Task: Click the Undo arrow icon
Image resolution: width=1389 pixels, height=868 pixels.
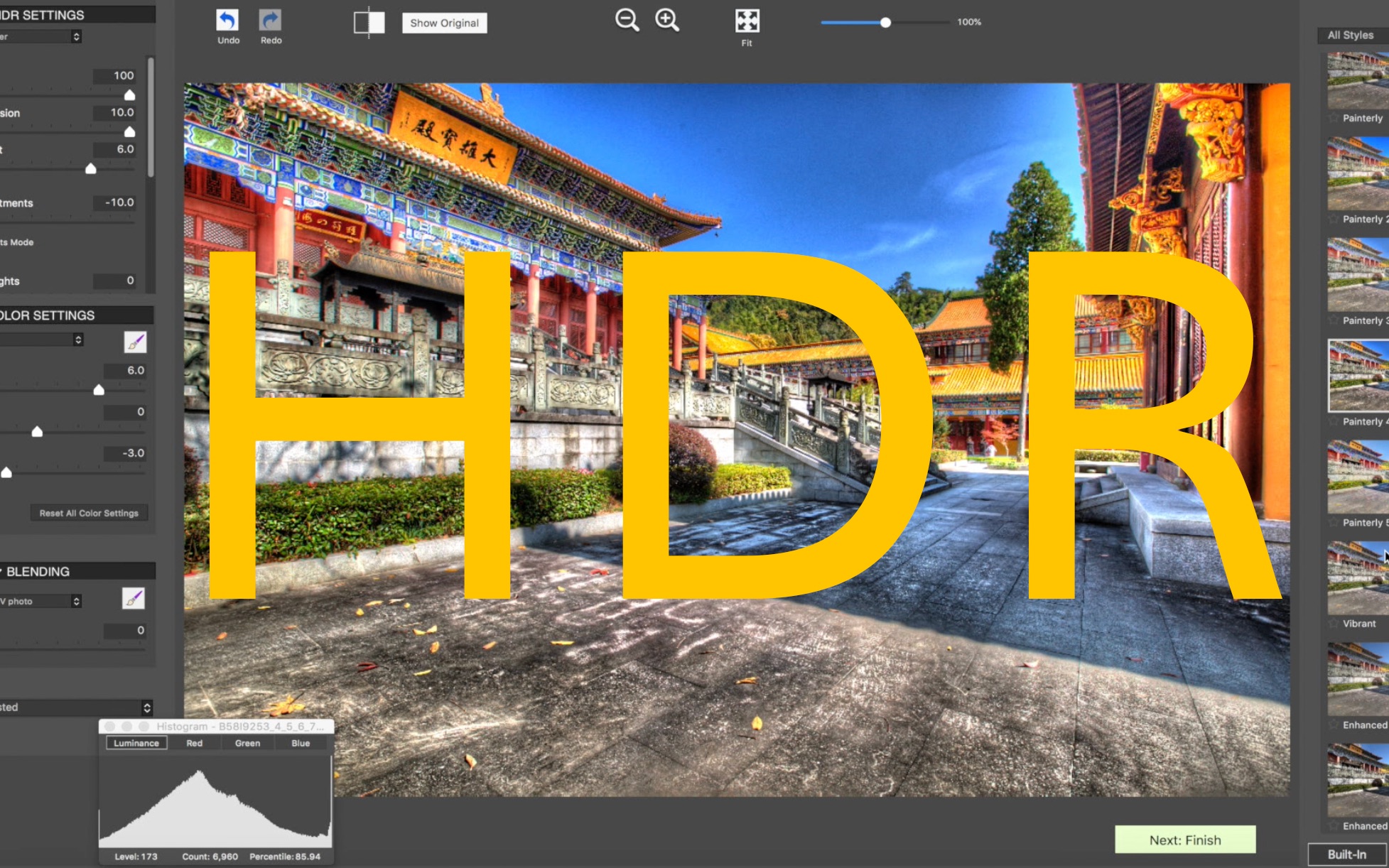Action: pos(227,21)
